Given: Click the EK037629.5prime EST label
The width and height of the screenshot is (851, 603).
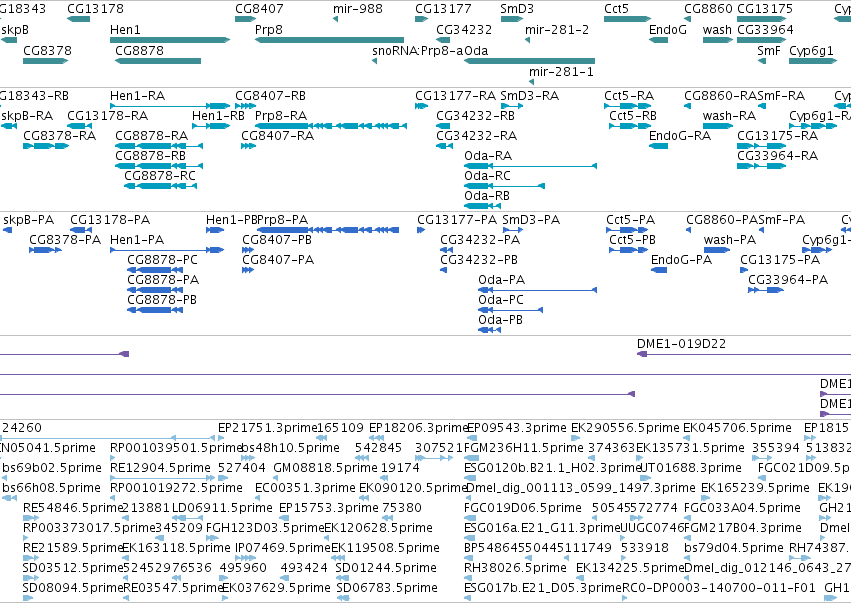Looking at the screenshot, I should click(276, 588).
